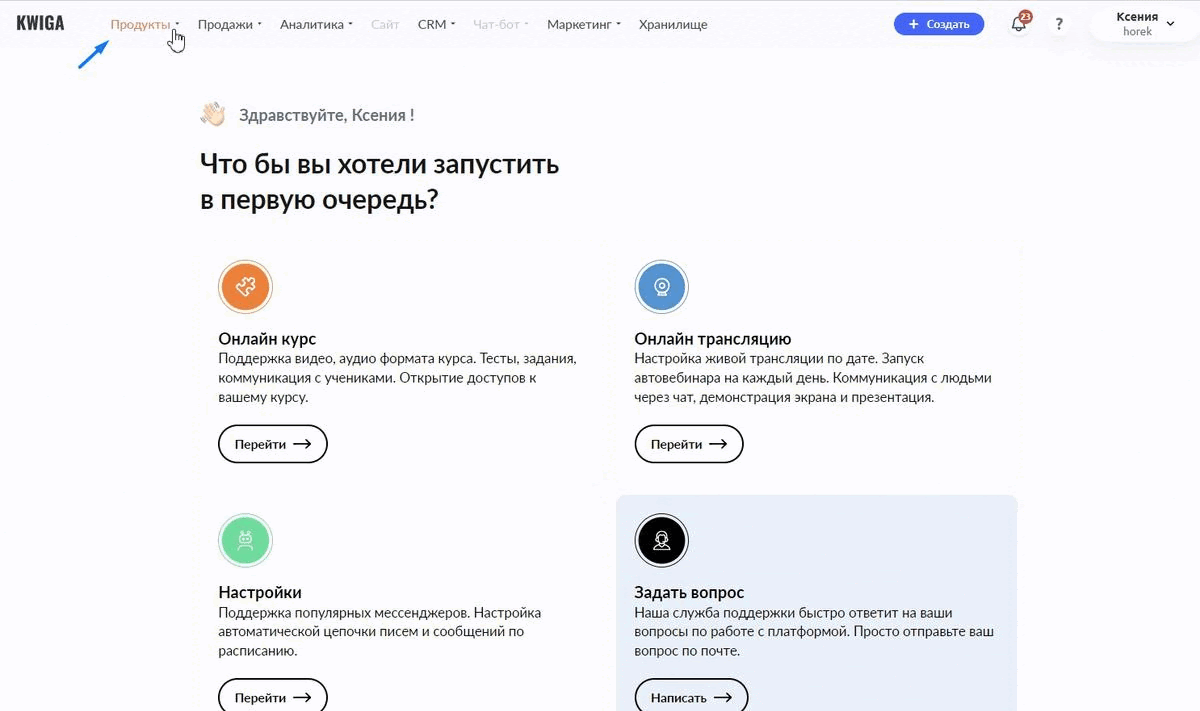Expand the Маркетинг dropdown menu
This screenshot has width=1200, height=711.
(584, 24)
